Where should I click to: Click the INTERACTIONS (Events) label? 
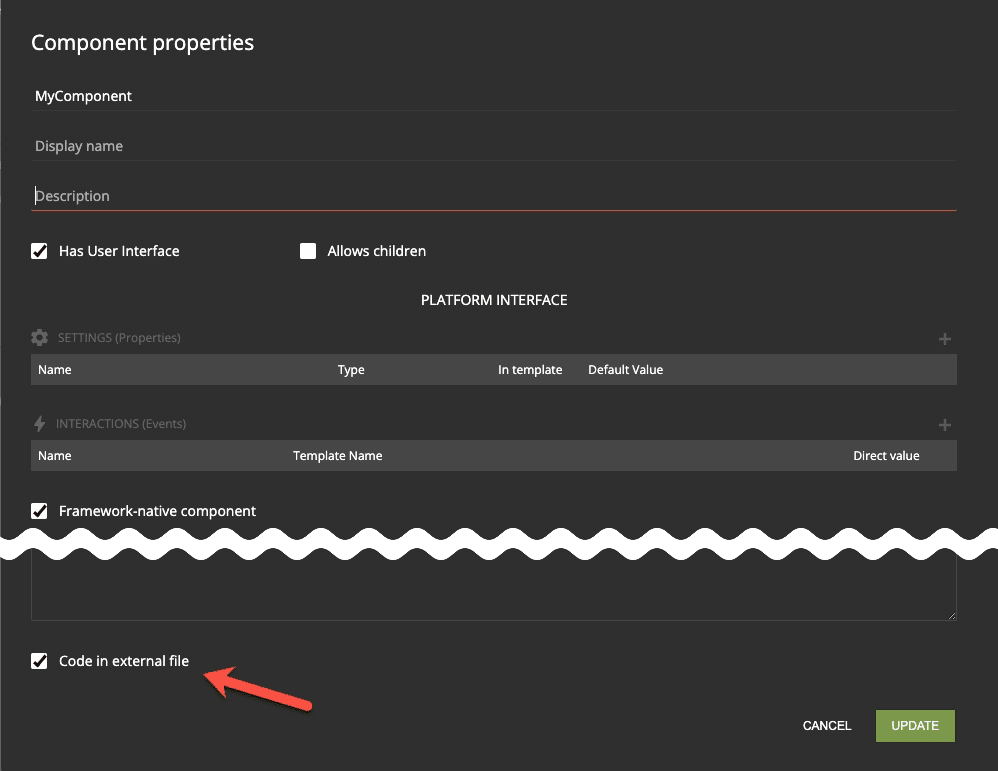(x=121, y=423)
